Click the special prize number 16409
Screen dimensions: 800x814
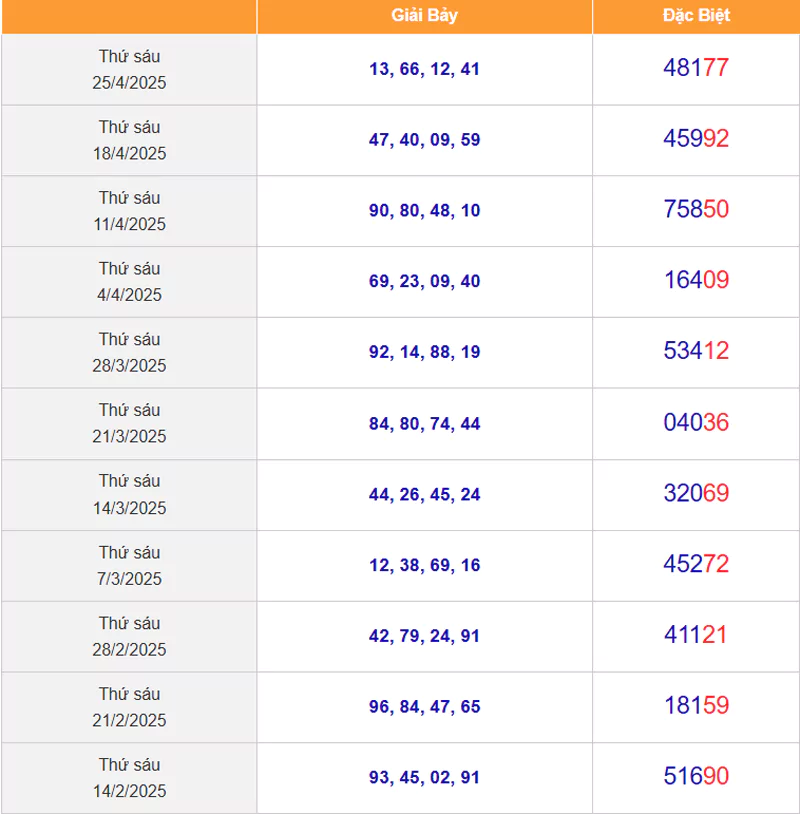696,280
